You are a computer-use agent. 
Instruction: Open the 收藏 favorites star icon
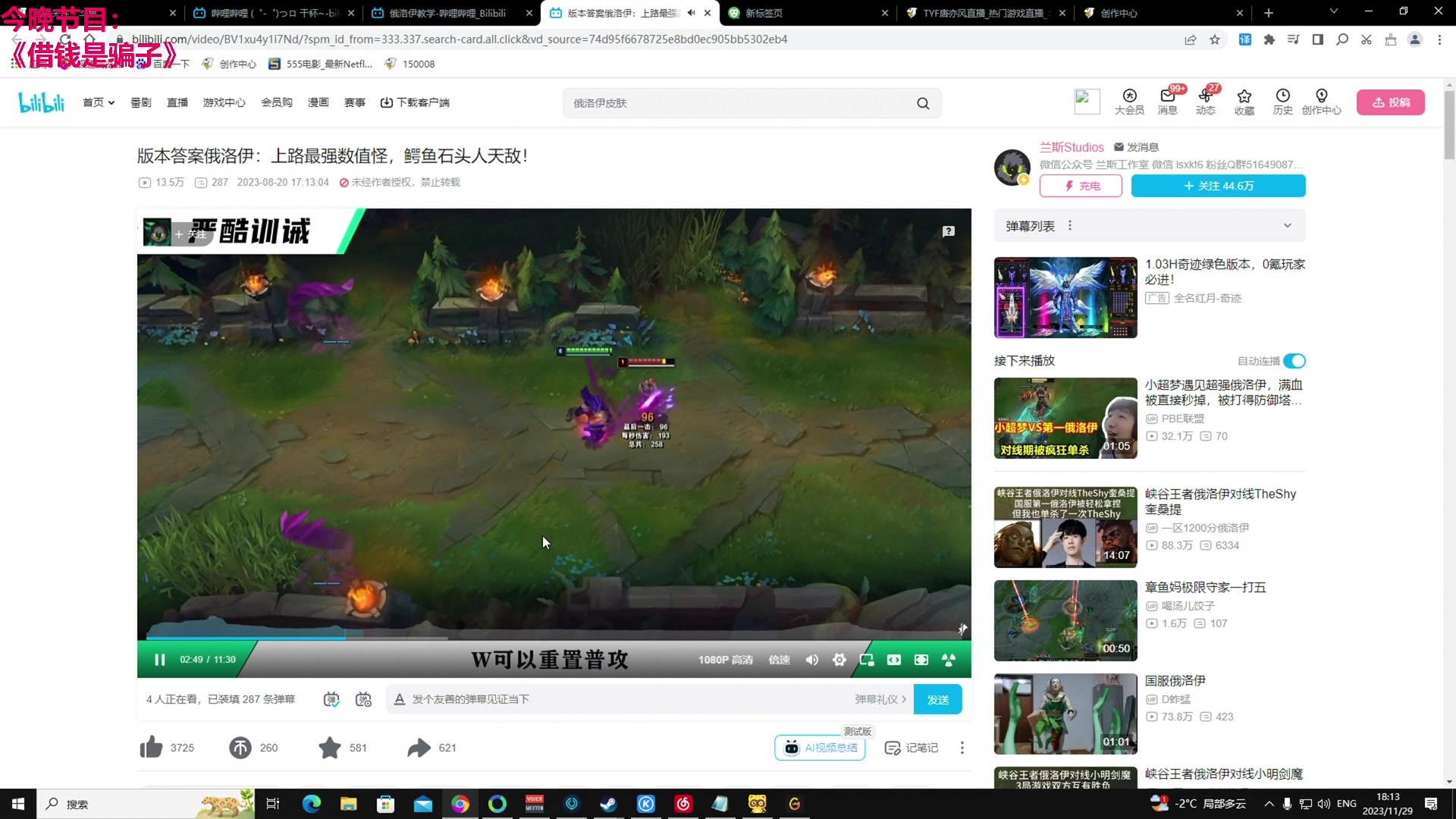pos(1244,102)
